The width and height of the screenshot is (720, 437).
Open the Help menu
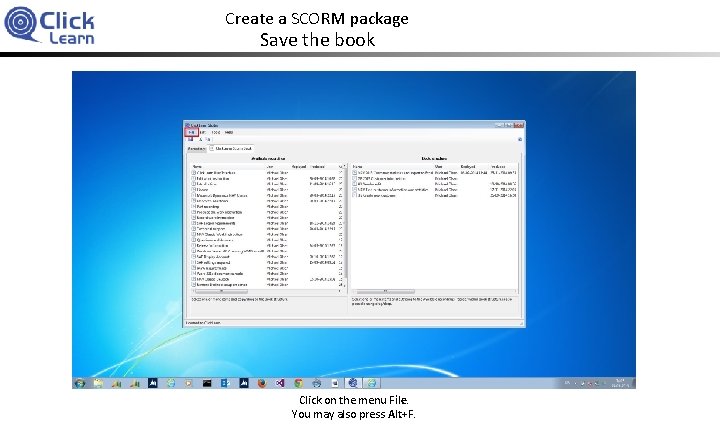coord(229,132)
